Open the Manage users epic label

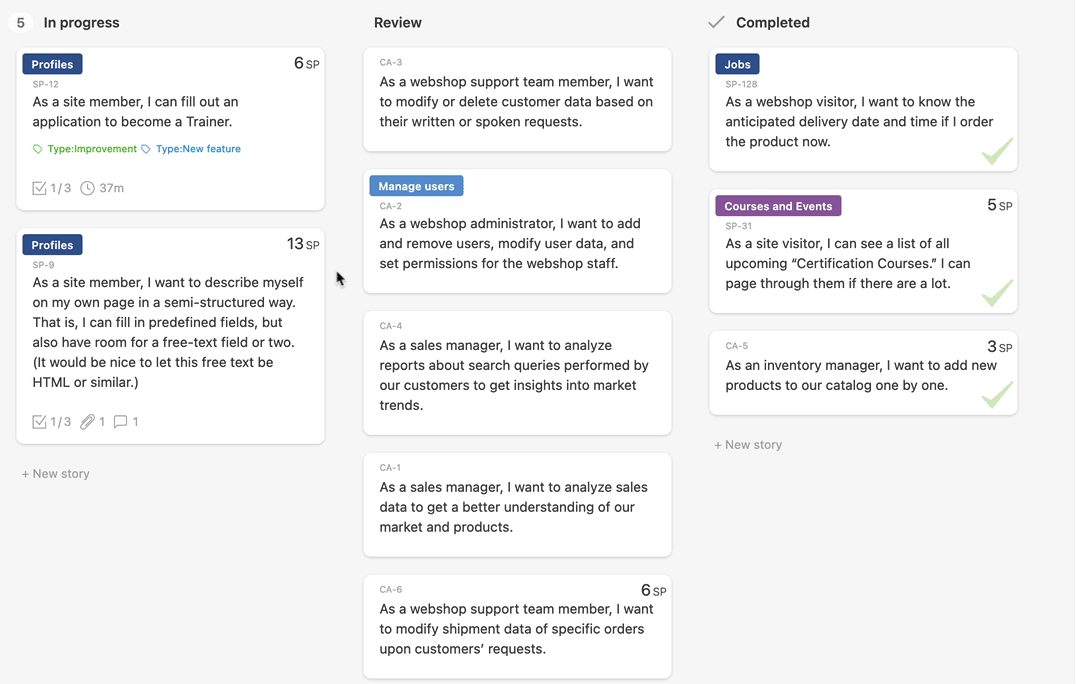pyautogui.click(x=416, y=186)
